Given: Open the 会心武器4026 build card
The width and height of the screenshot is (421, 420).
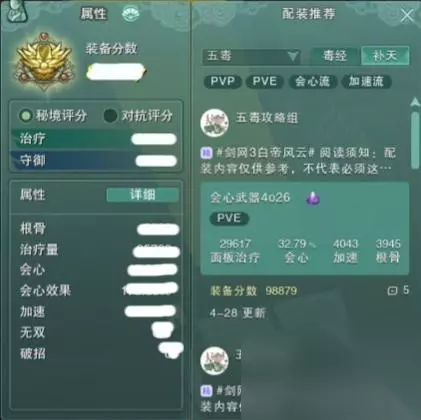Looking at the screenshot, I should point(305,228).
